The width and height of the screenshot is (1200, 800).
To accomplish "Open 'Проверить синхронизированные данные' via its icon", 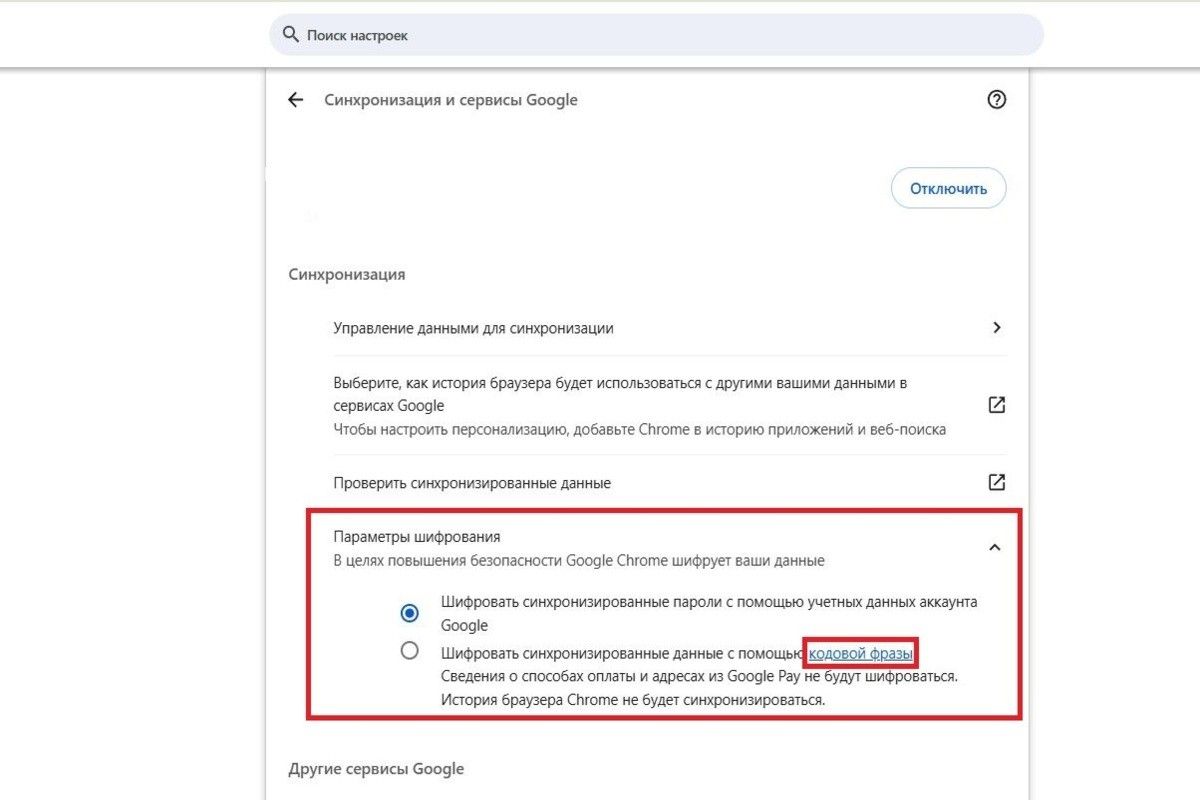I will [996, 482].
